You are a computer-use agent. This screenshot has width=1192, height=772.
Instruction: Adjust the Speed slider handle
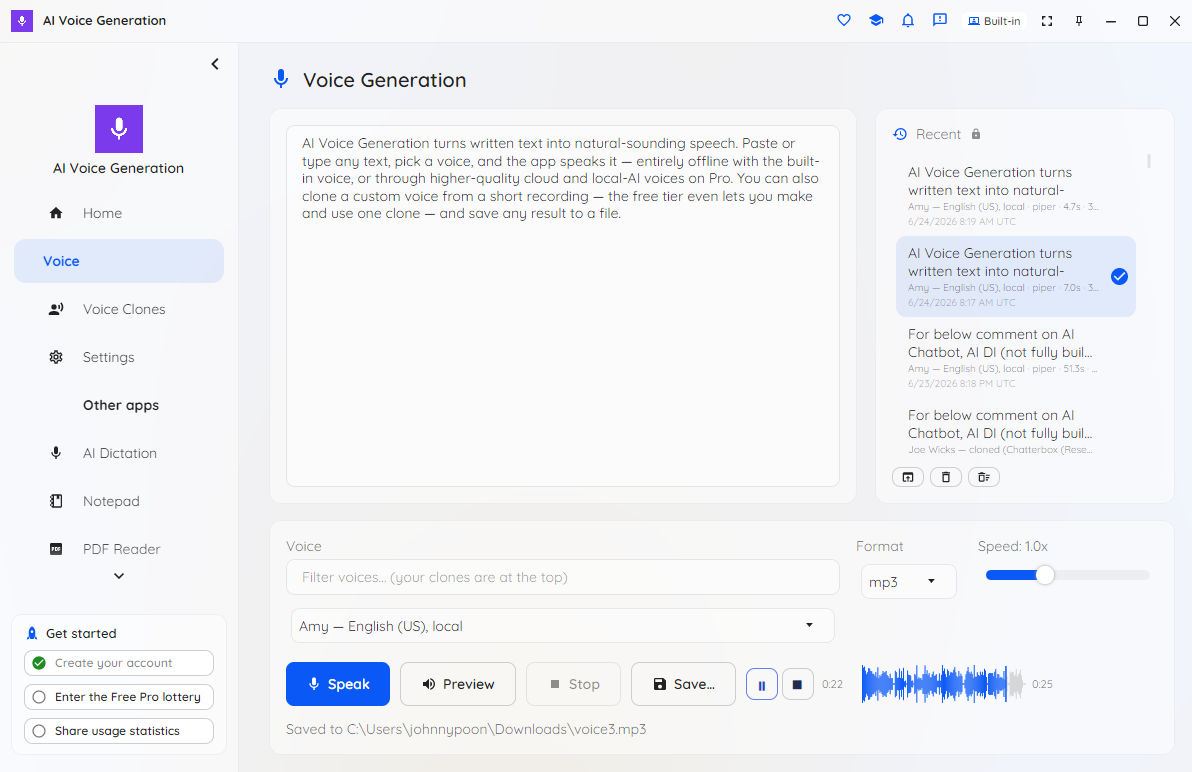[x=1045, y=575]
